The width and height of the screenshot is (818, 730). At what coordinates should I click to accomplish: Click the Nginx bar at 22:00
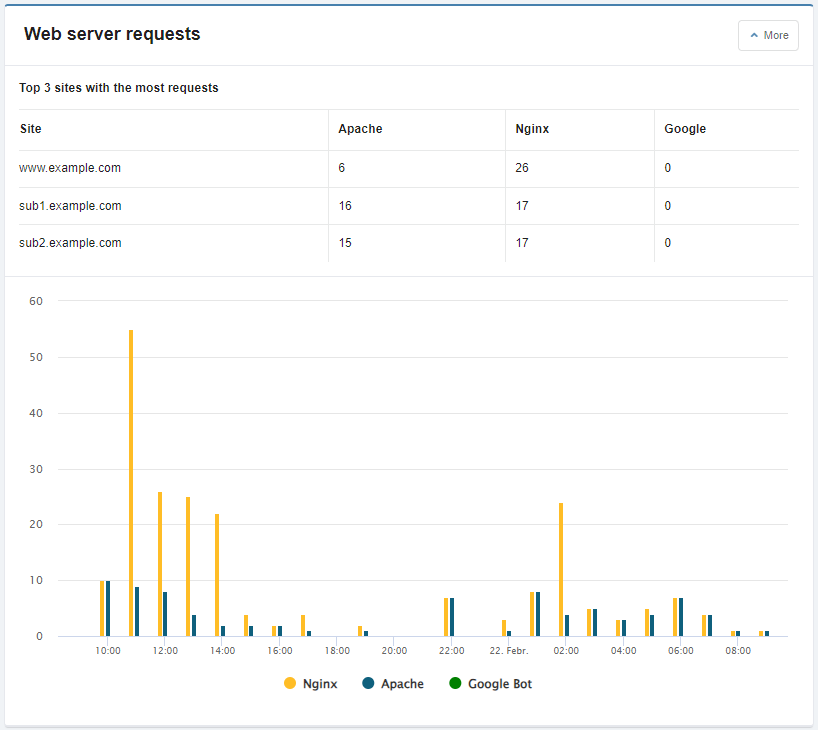click(x=446, y=617)
